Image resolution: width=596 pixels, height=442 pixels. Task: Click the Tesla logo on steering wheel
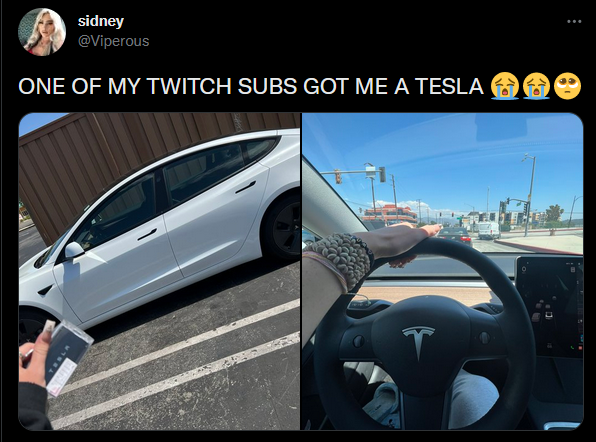click(x=418, y=341)
